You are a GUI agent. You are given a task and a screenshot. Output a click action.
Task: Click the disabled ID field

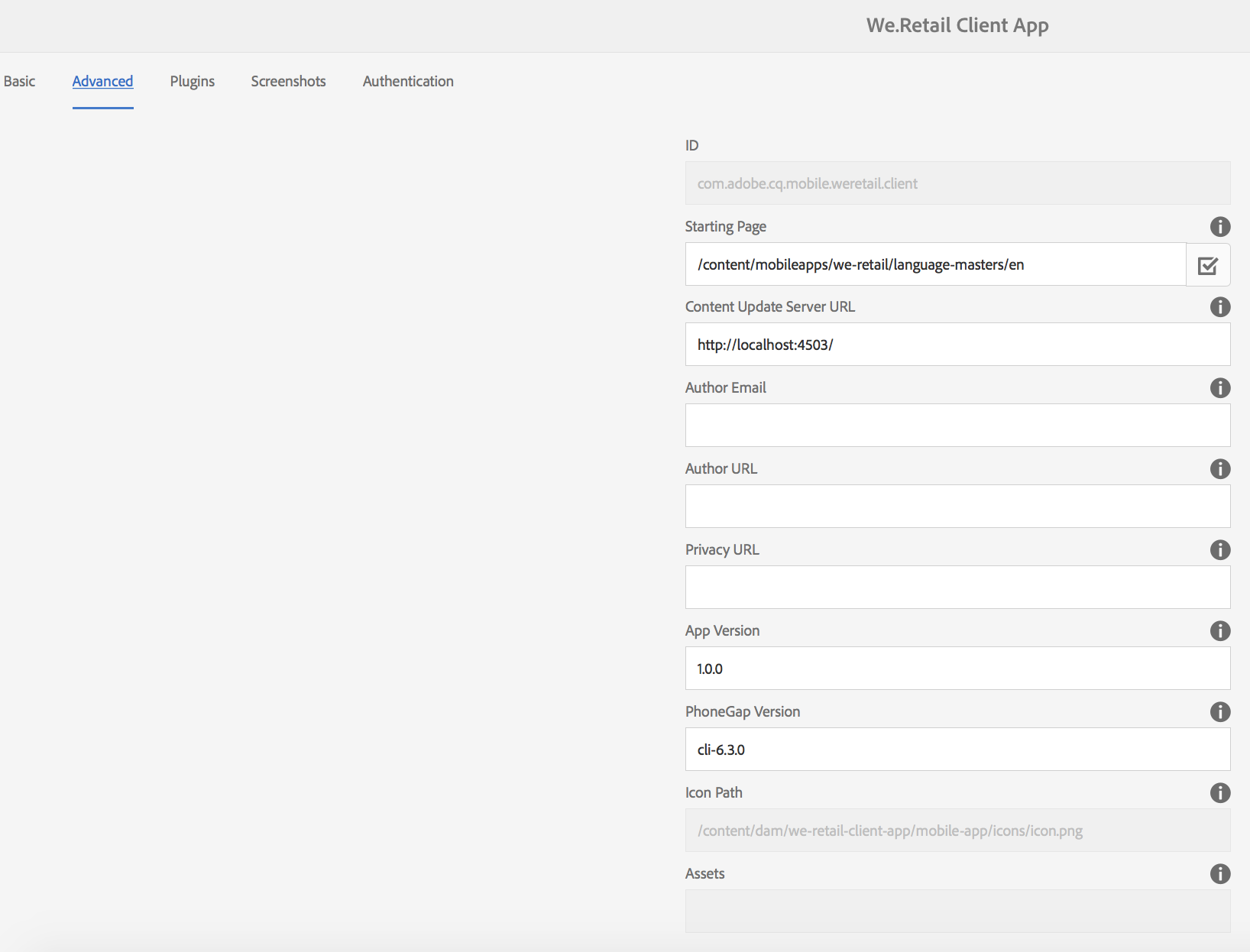click(958, 183)
